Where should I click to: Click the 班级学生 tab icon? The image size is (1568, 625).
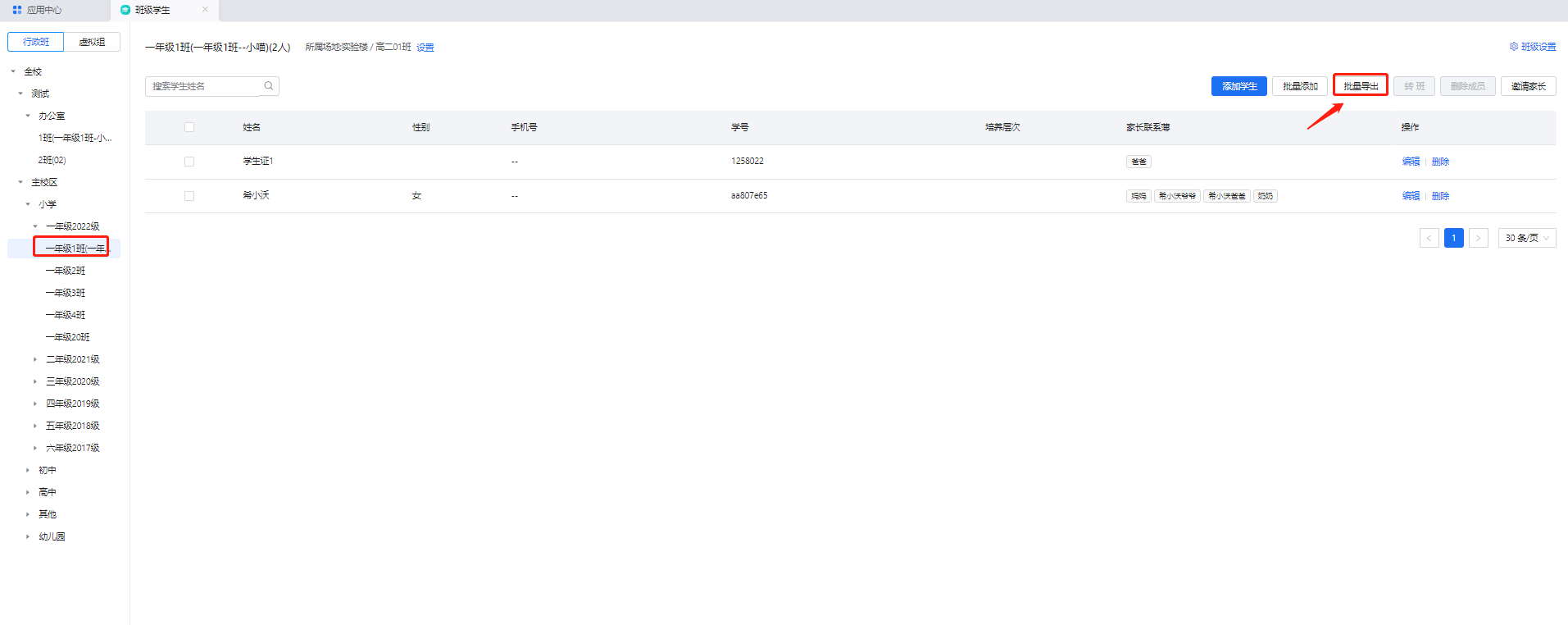(x=125, y=10)
